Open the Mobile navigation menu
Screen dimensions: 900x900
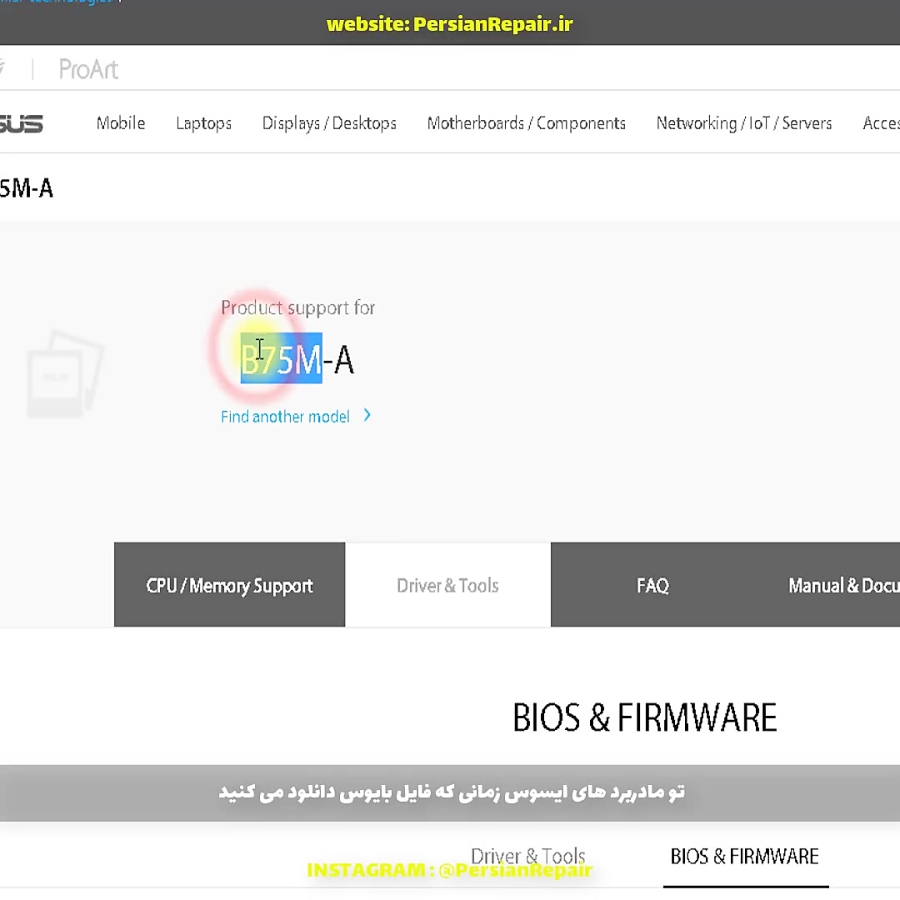click(120, 123)
